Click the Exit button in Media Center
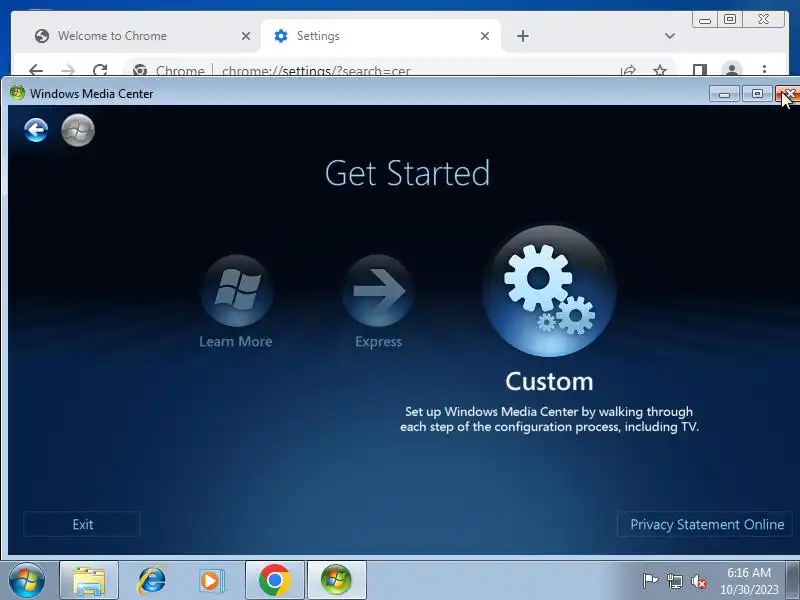 [82, 524]
